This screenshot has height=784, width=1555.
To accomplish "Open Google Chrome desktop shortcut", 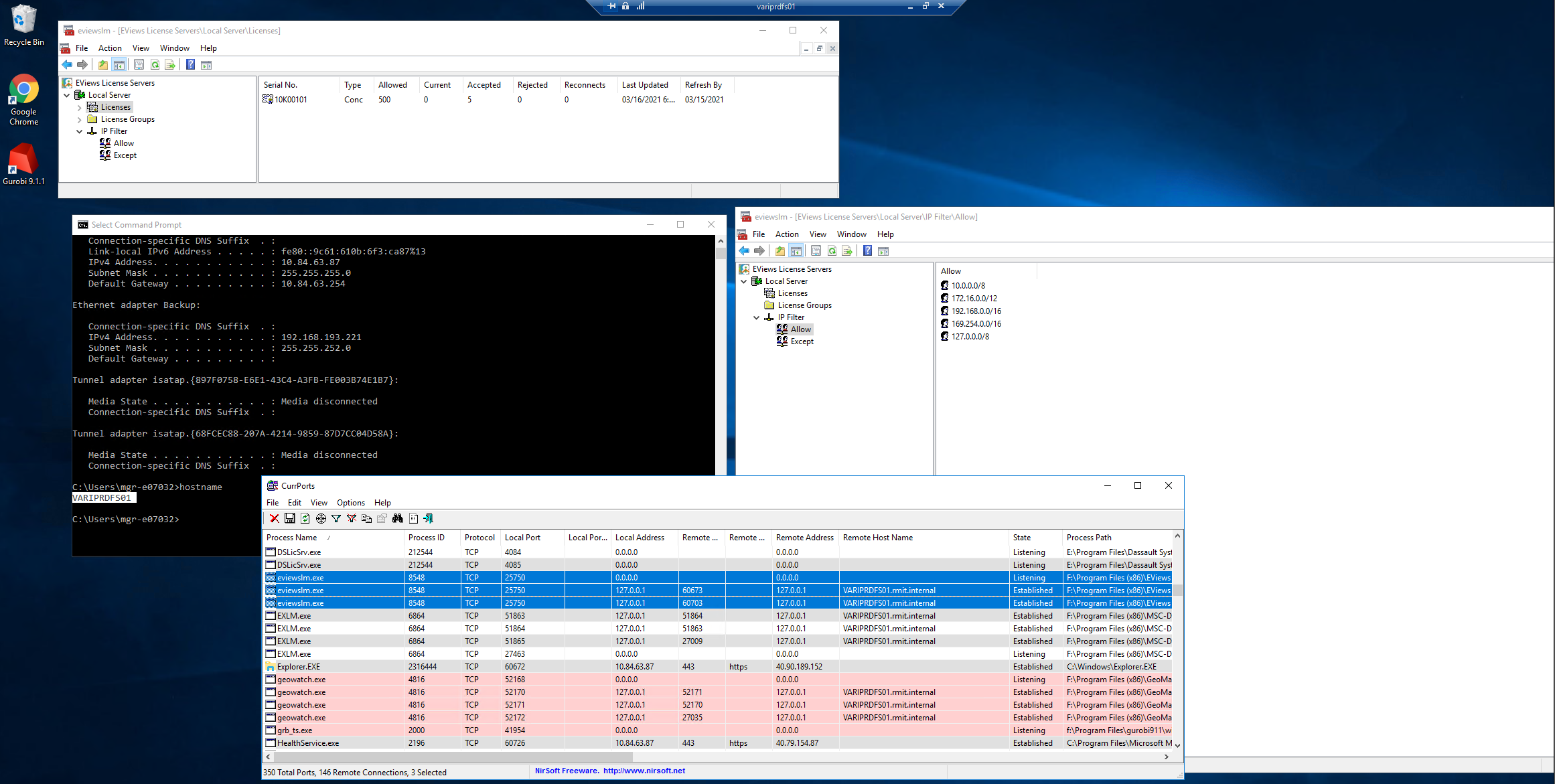I will click(x=23, y=100).
